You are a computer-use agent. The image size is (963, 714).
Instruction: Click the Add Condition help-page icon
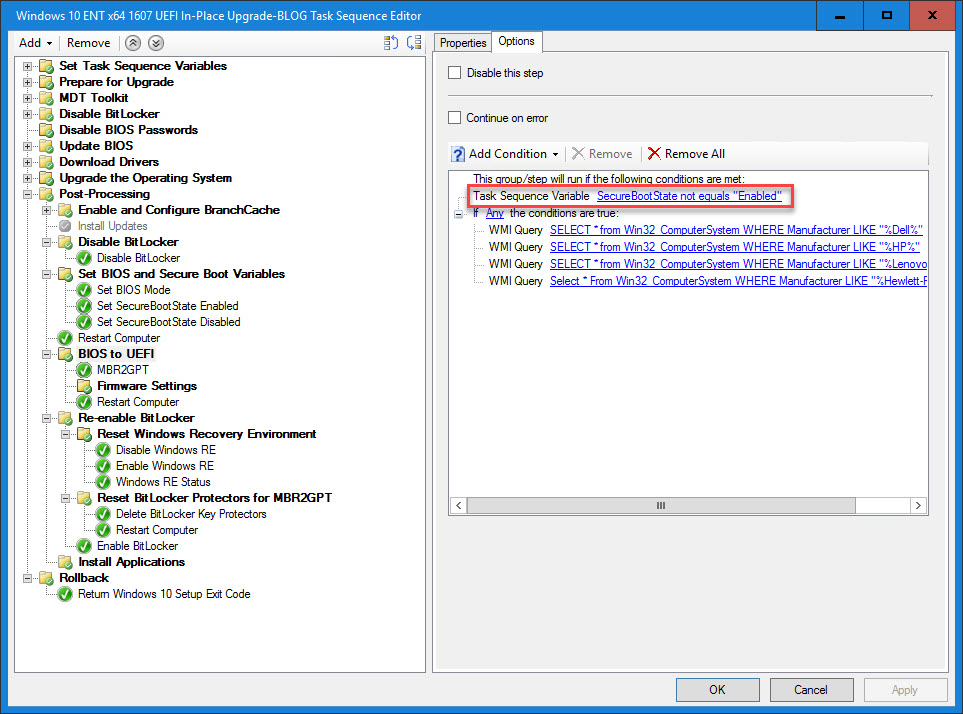click(458, 154)
